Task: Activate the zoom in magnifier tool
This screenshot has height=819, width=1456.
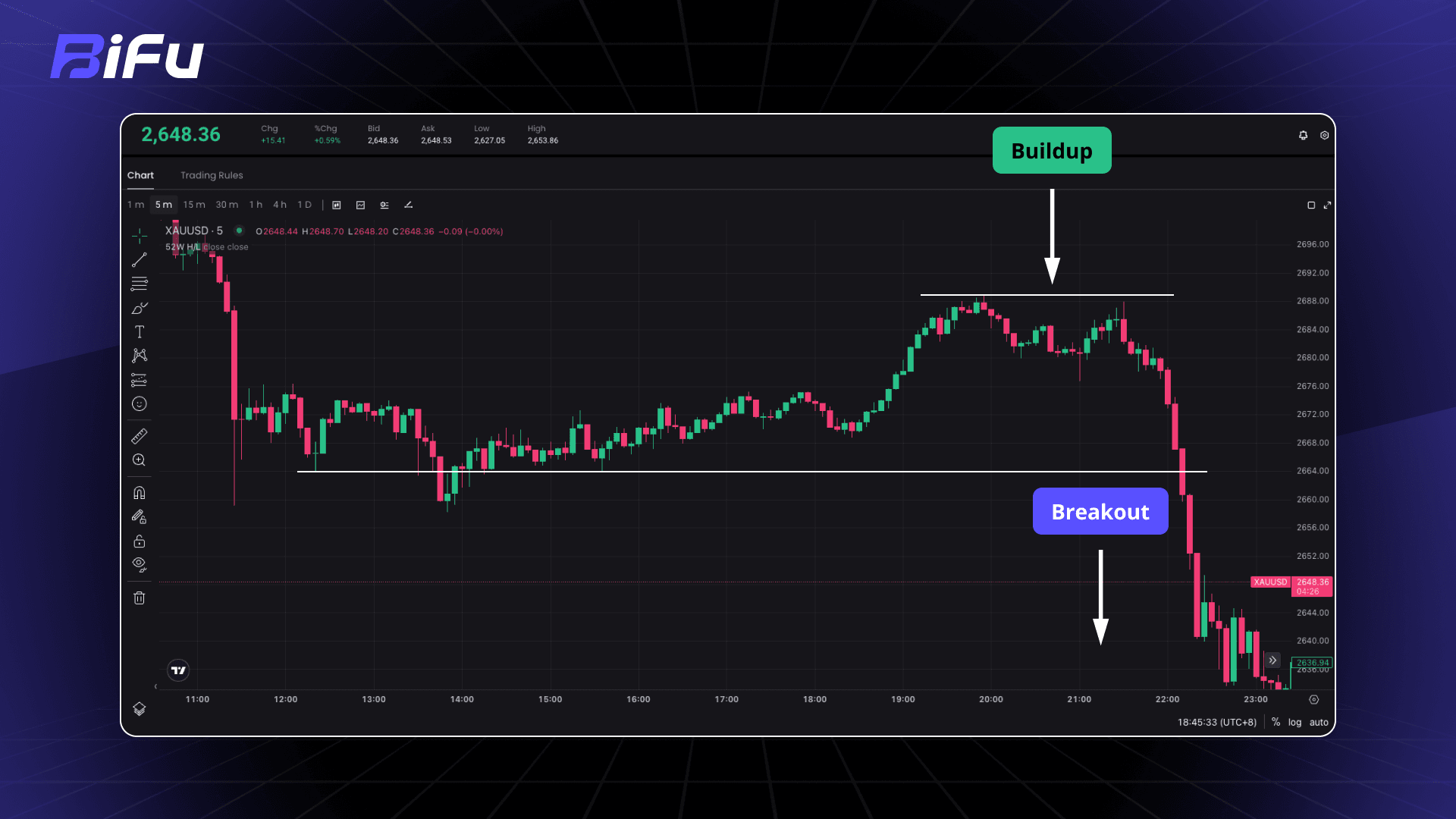Action: point(140,460)
